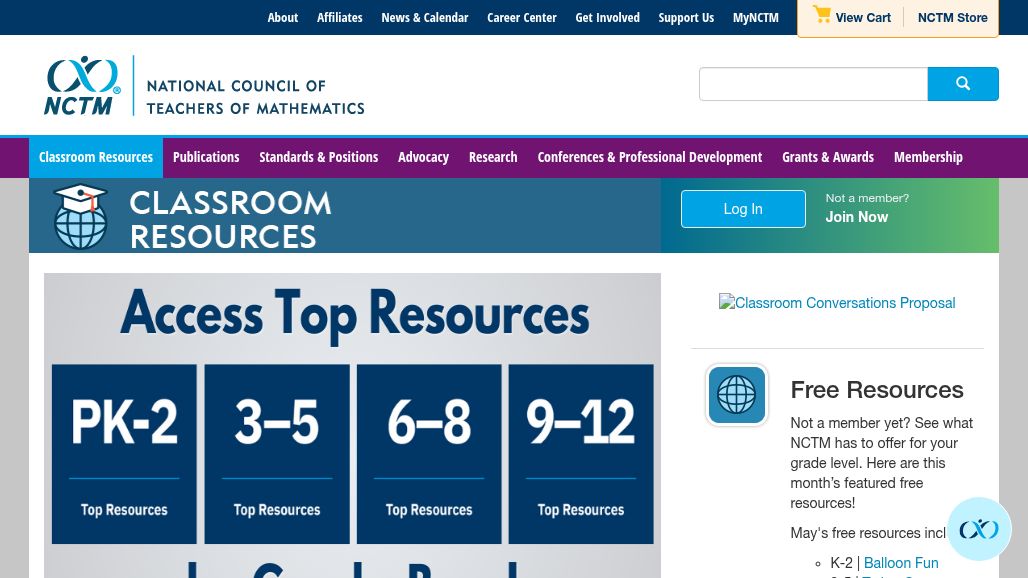The height and width of the screenshot is (578, 1028).
Task: Click Classroom Conversations Proposal image link
Action: [x=837, y=303]
